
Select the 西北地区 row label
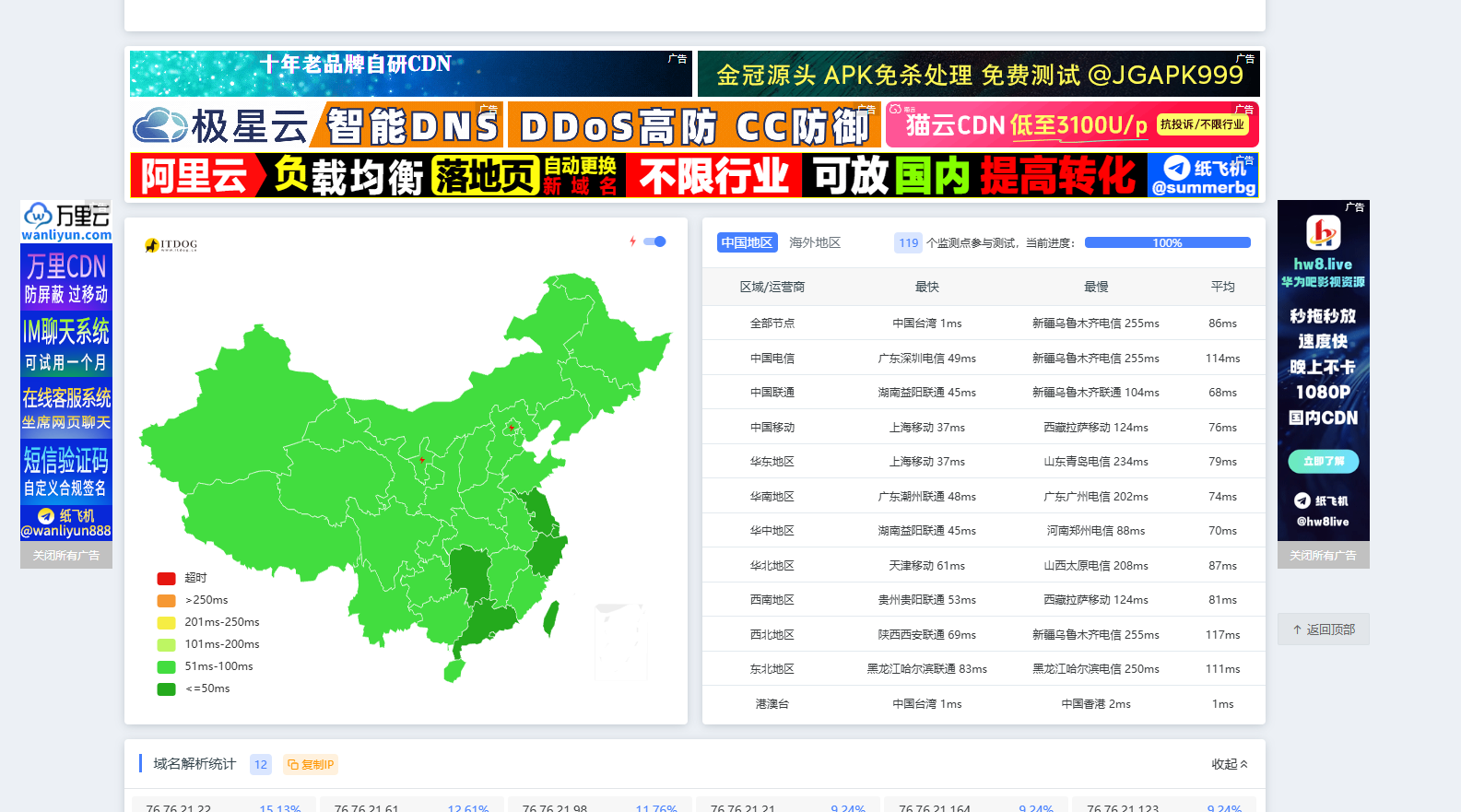pyautogui.click(x=772, y=635)
